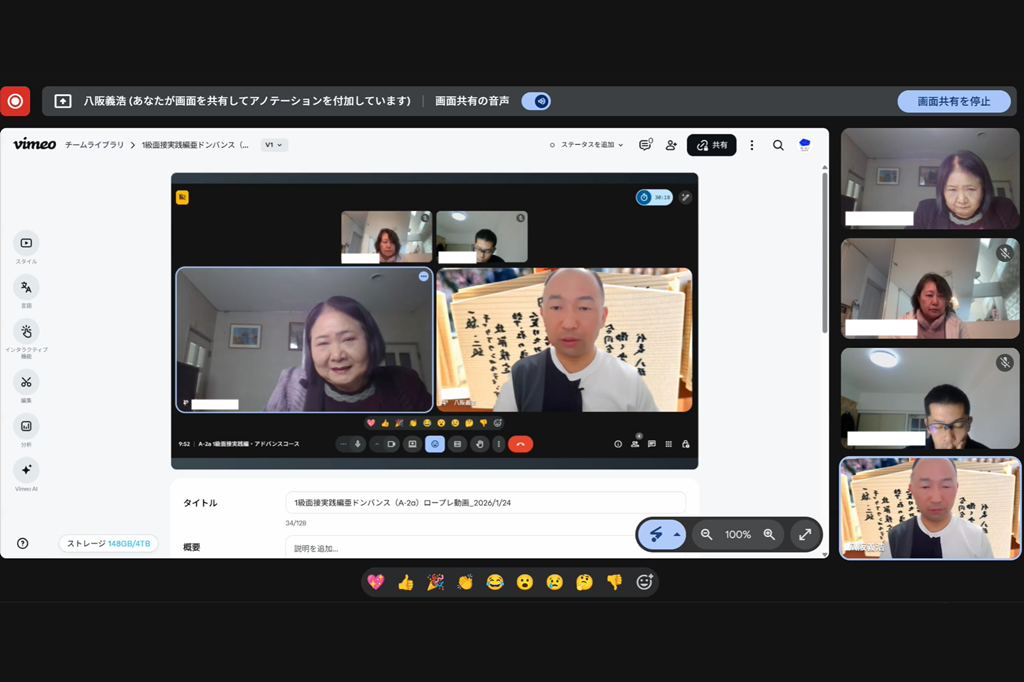Click the Vimeo search magnifier icon
Screen dimensions: 1024x682
click(x=778, y=145)
